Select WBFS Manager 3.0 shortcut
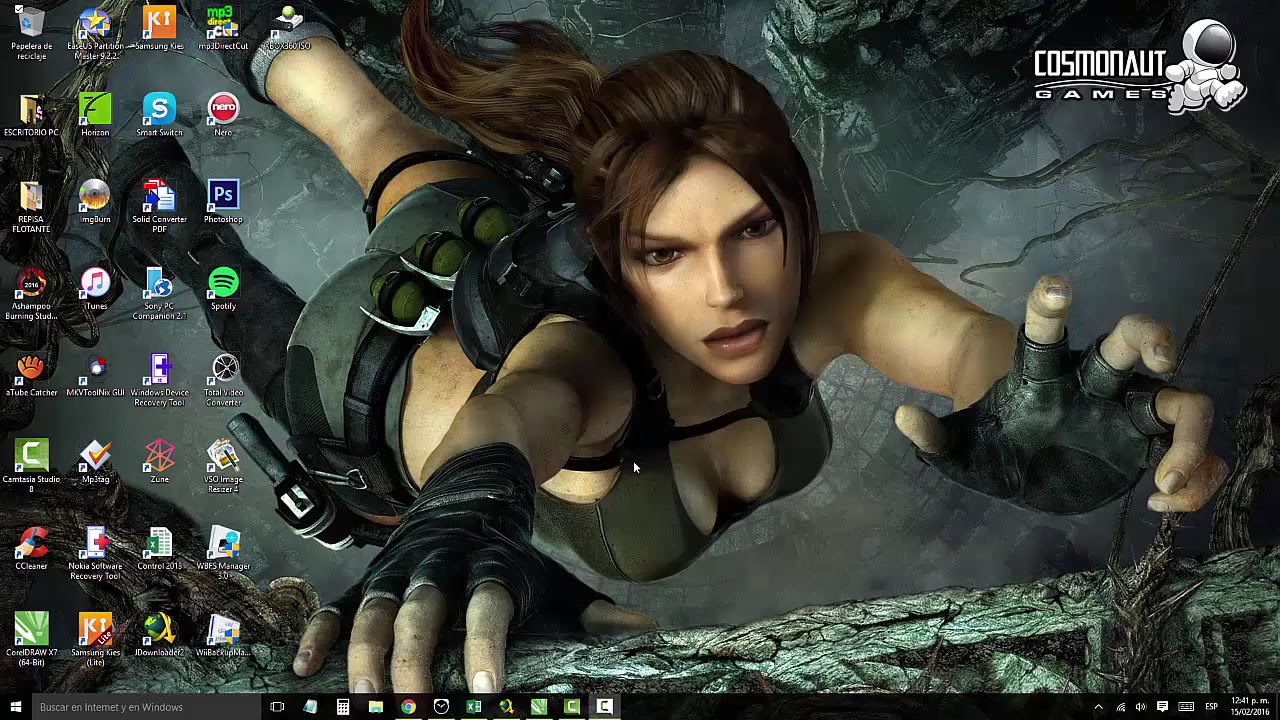The height and width of the screenshot is (720, 1280). pyautogui.click(x=223, y=553)
